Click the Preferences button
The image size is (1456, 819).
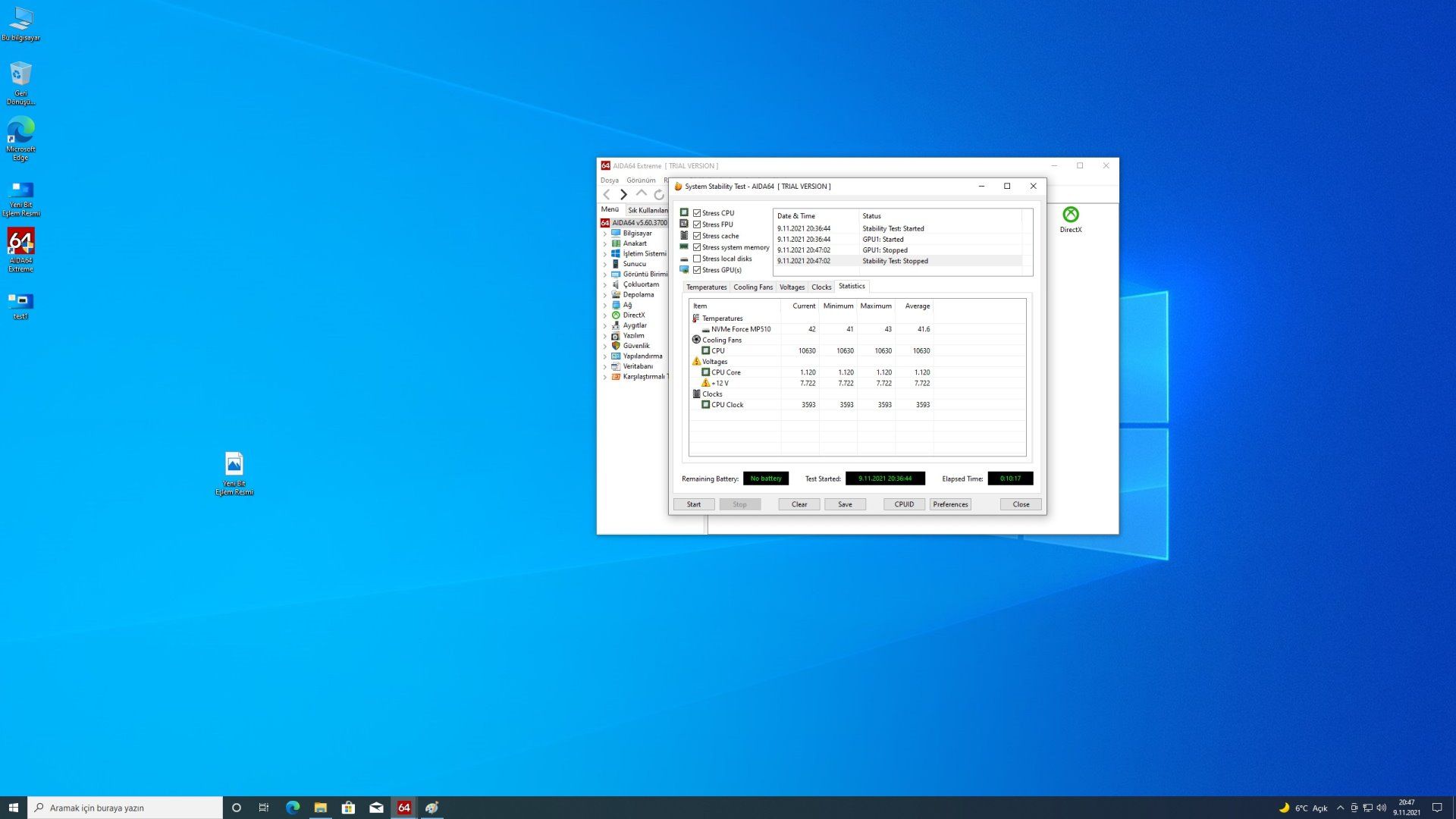pos(949,504)
